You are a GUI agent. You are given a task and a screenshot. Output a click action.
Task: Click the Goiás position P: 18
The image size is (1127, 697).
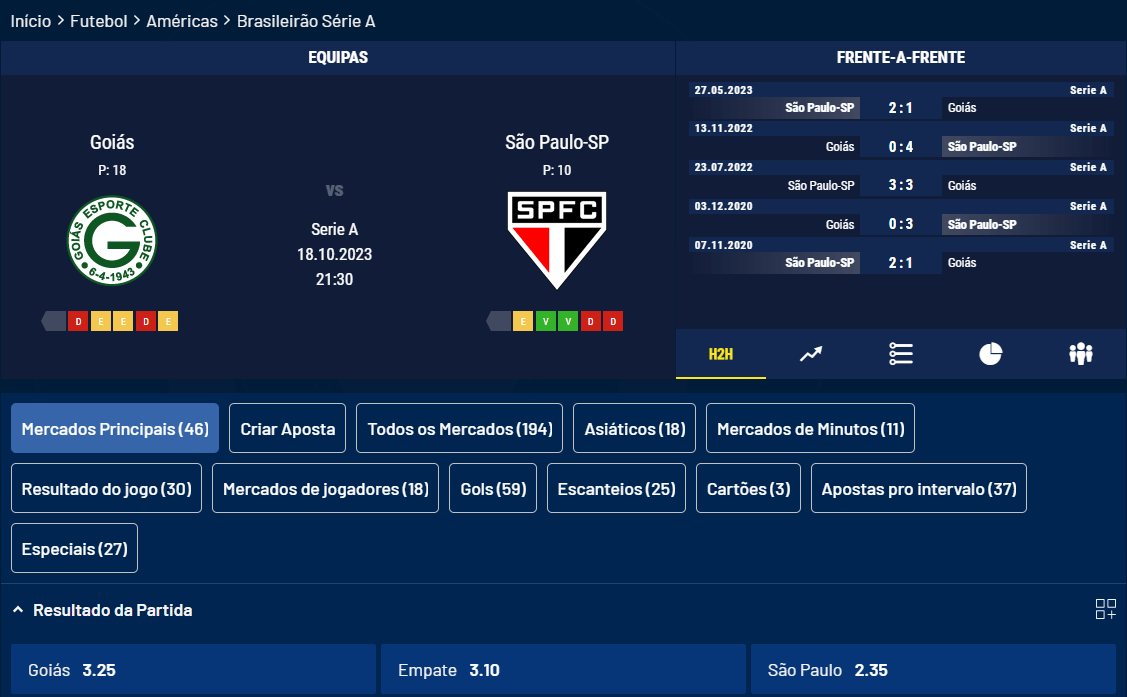[x=112, y=170]
